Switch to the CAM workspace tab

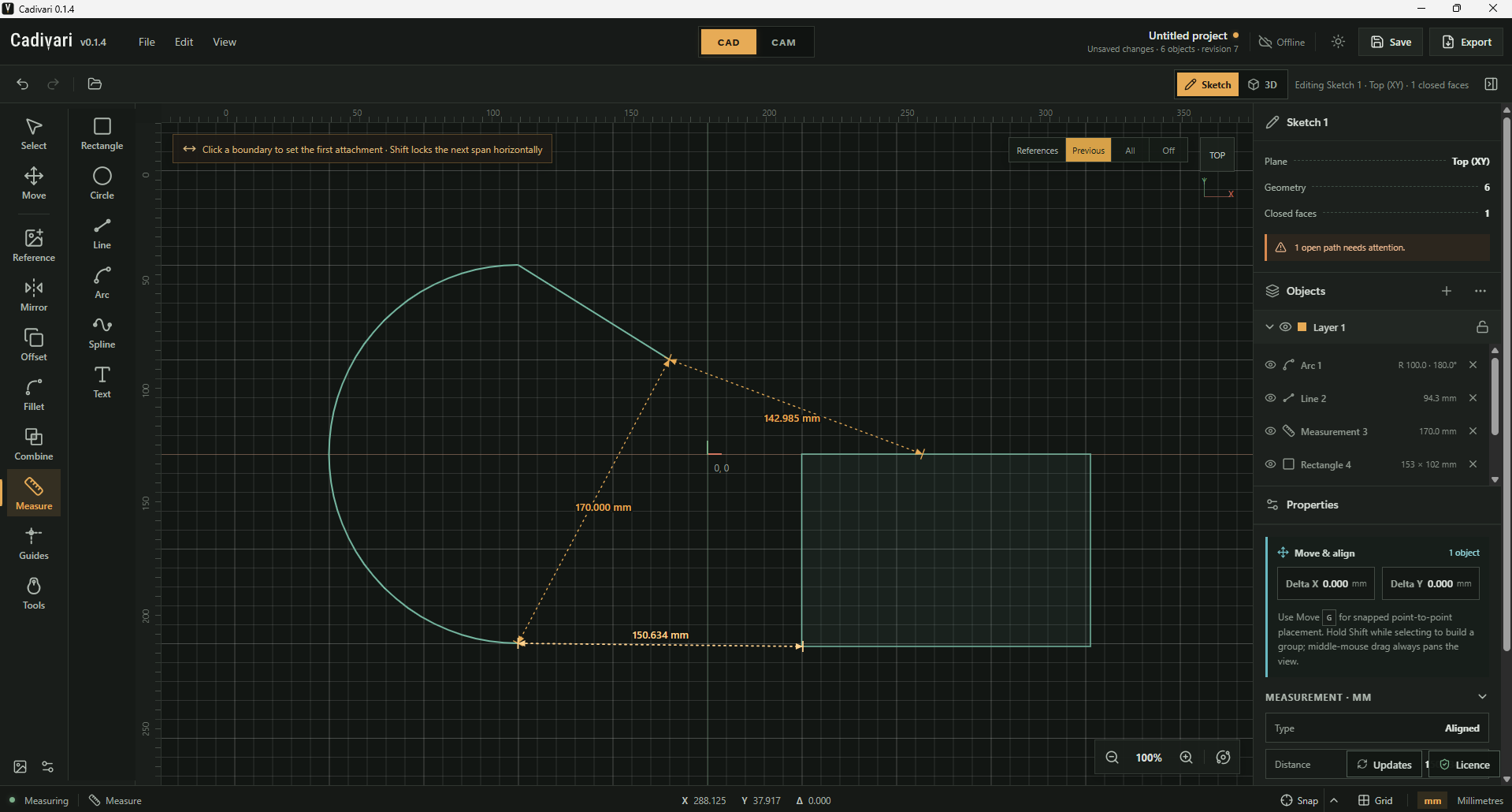click(783, 43)
